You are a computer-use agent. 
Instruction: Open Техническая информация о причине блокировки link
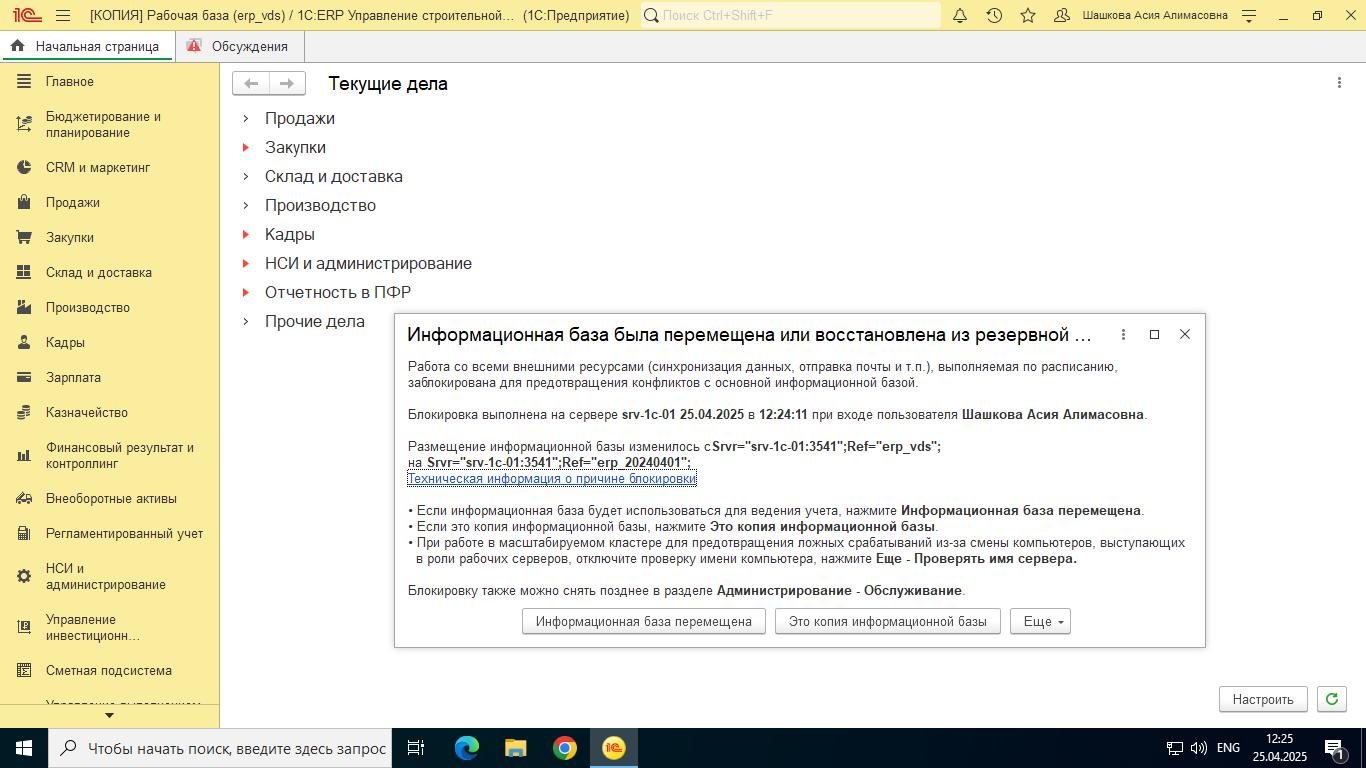pyautogui.click(x=552, y=479)
